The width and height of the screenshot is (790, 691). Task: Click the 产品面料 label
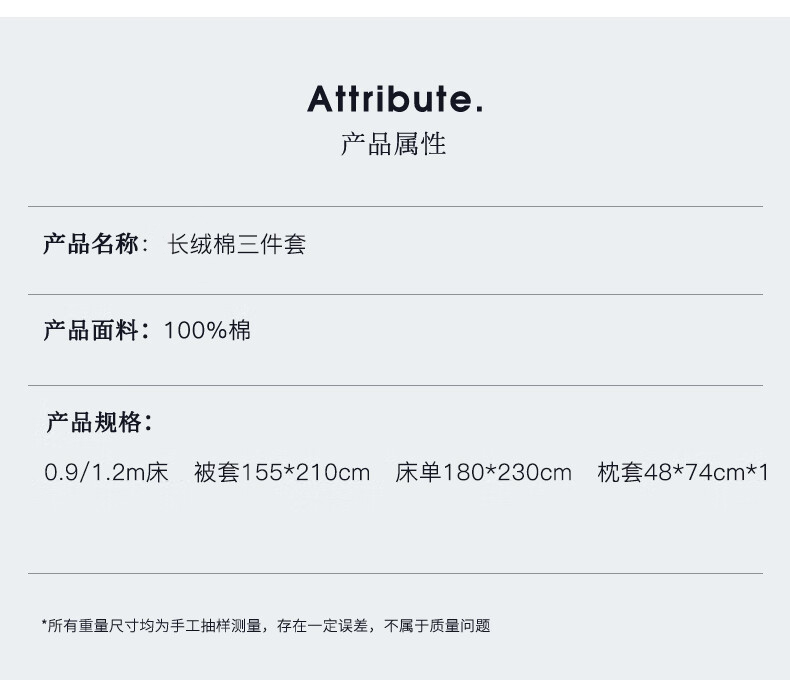tap(91, 330)
